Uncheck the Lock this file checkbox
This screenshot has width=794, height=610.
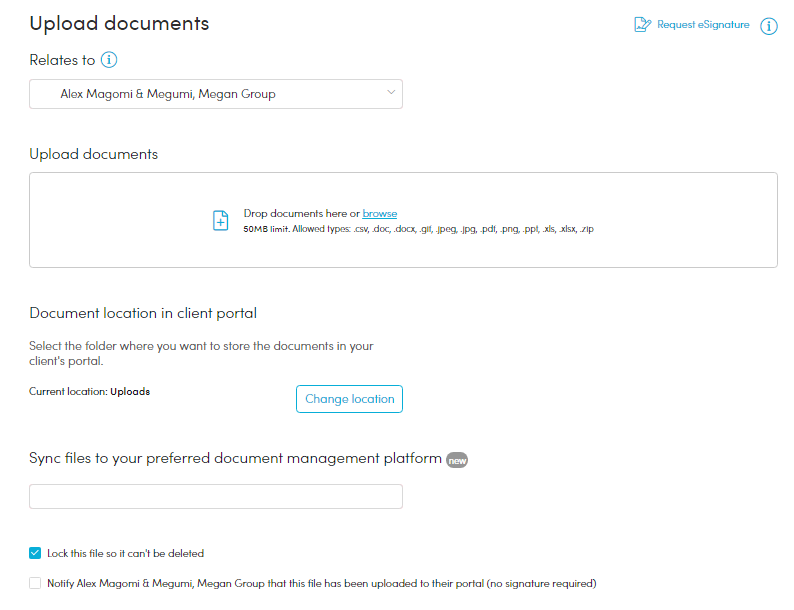(36, 553)
